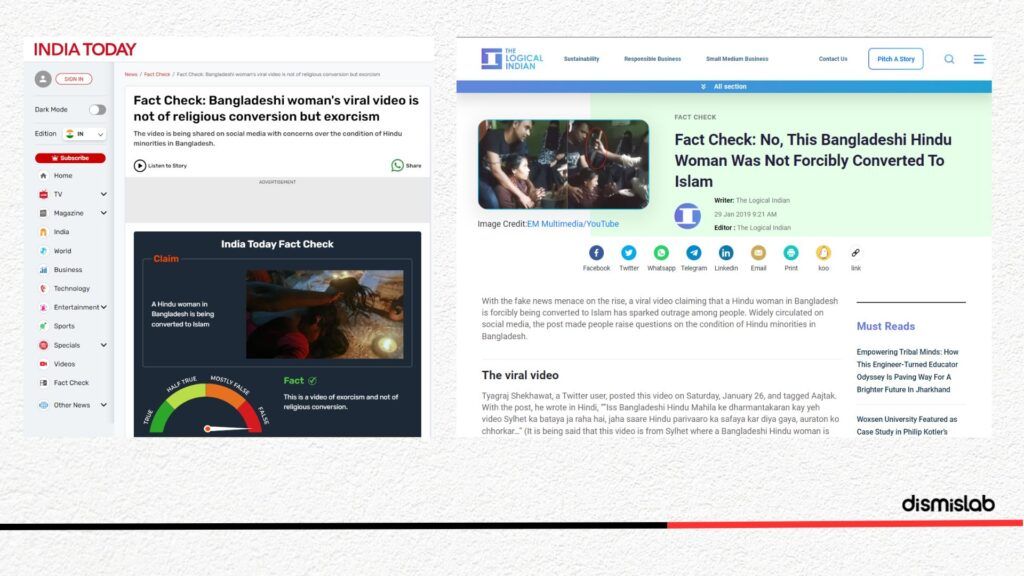Click the exorcism claim image
Screen dimensions: 1024x576
pyautogui.click(x=325, y=314)
